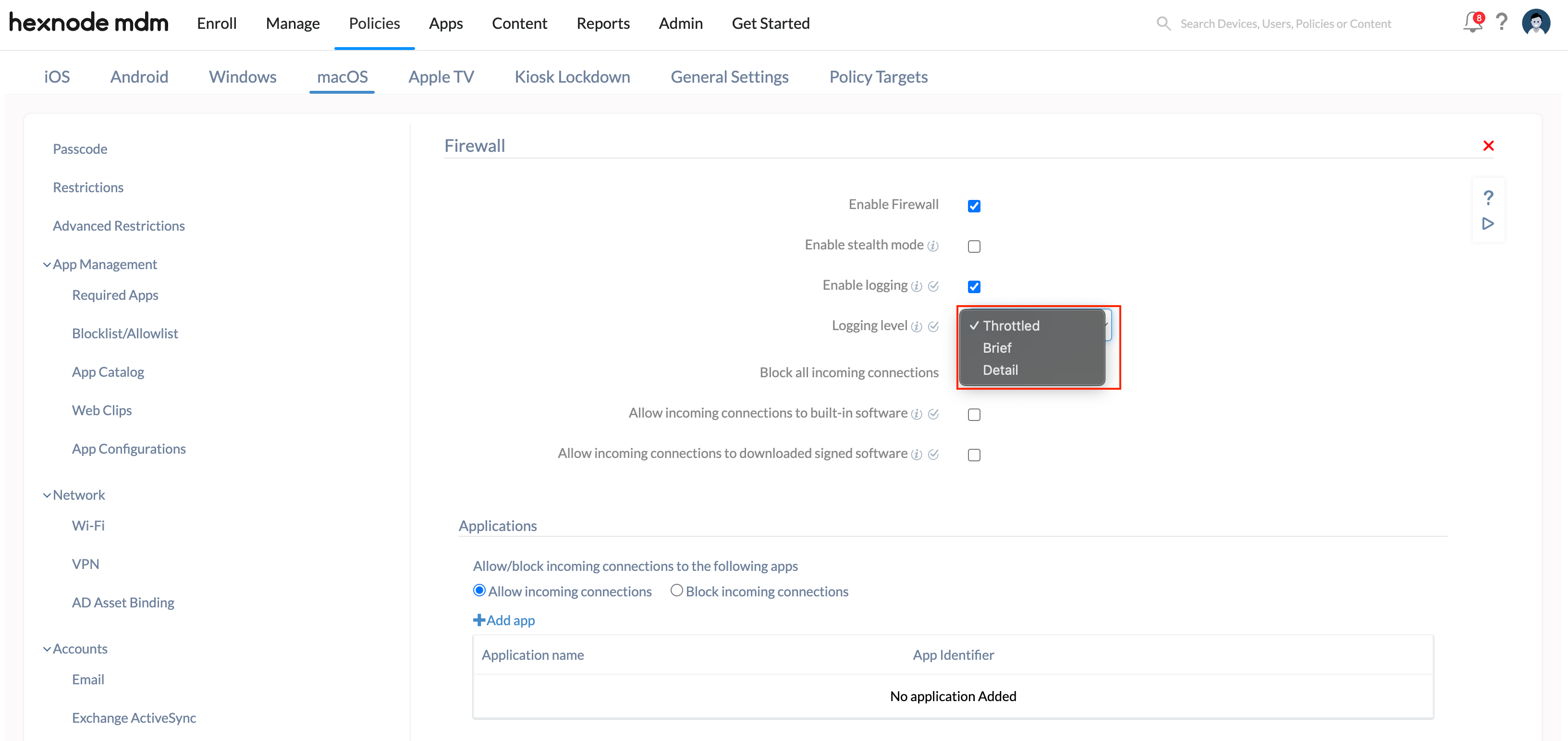The height and width of the screenshot is (741, 1568).
Task: Check Allow connections to downloaded signed software
Action: [x=974, y=455]
